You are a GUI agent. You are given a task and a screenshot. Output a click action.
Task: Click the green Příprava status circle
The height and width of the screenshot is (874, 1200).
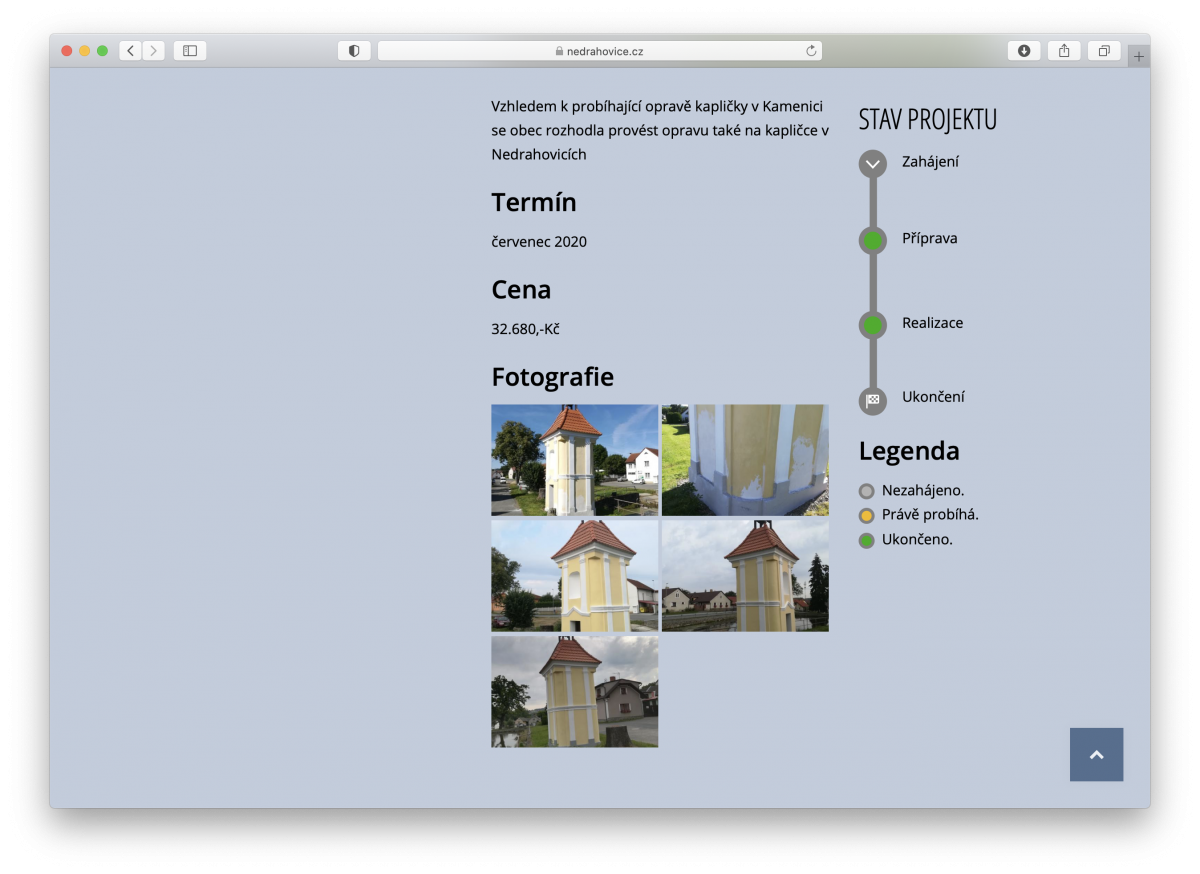point(872,240)
